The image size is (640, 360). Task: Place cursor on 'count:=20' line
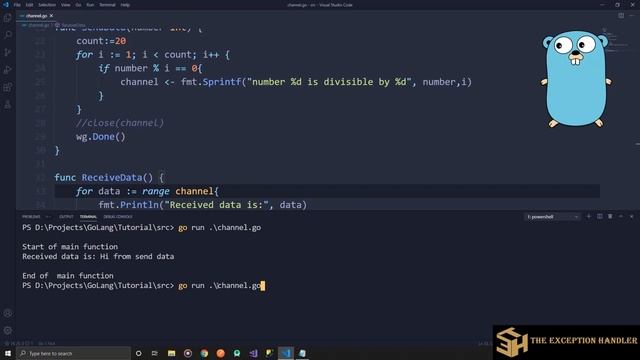click(101, 41)
